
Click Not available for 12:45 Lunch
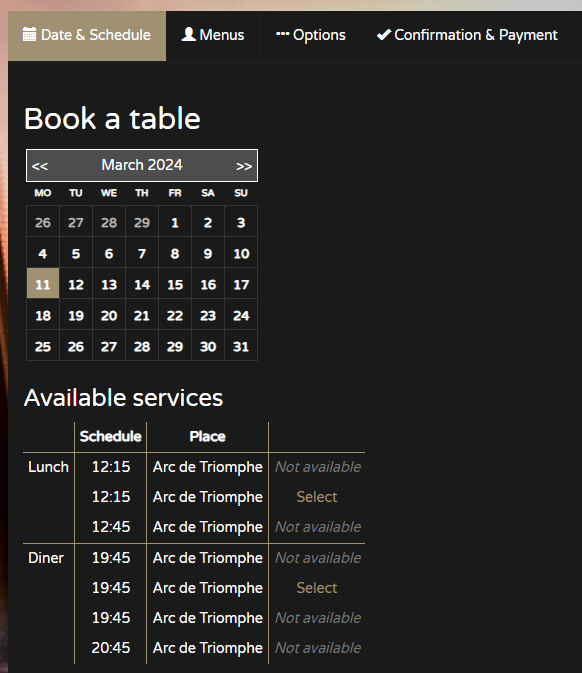(318, 527)
